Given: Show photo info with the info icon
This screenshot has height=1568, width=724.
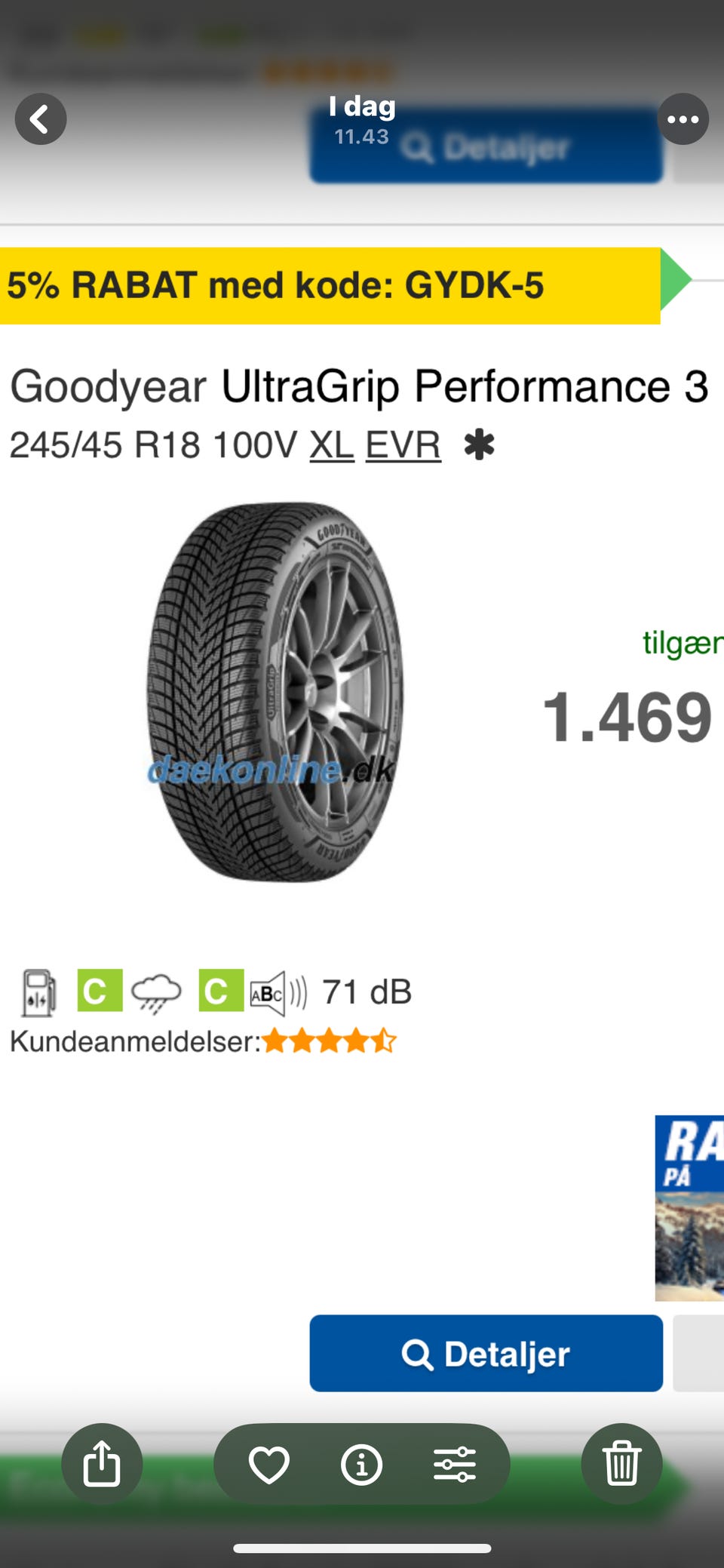Looking at the screenshot, I should click(x=362, y=1465).
